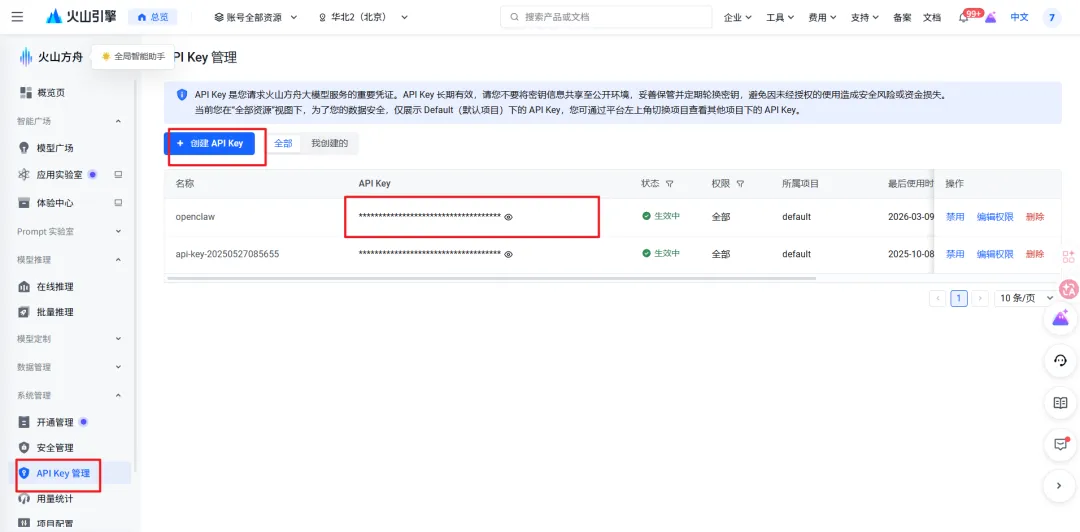The height and width of the screenshot is (532, 1080).
Task: Click 禁用 for api-key-20250527085655
Action: (x=955, y=254)
